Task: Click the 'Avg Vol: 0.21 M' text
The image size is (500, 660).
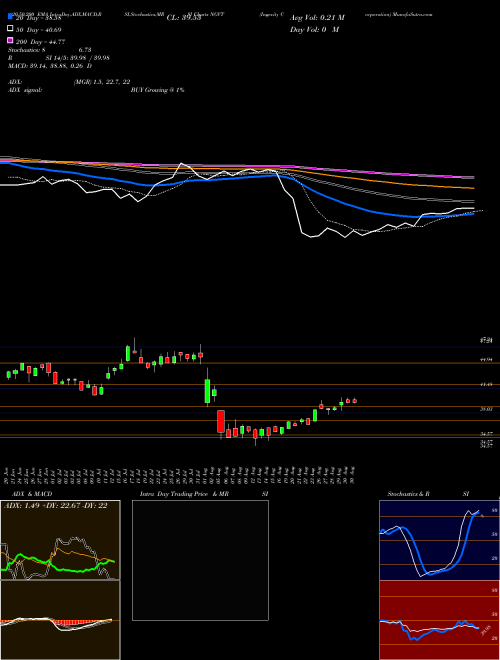Action: pyautogui.click(x=317, y=18)
